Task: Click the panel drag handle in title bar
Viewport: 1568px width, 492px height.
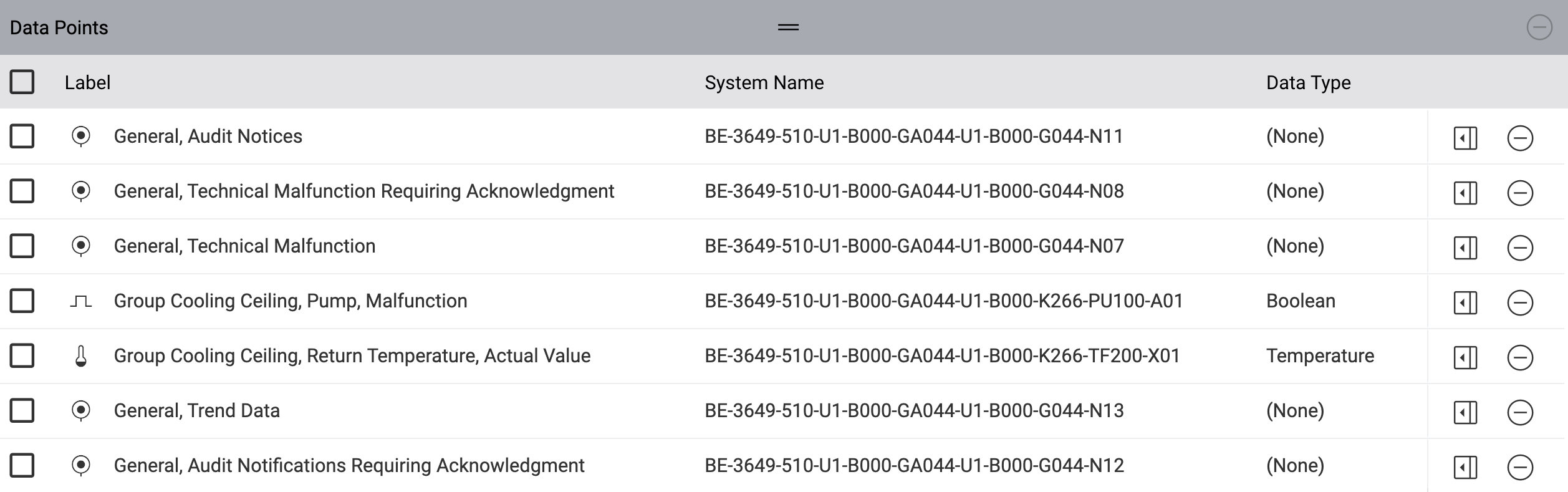Action: coord(788,27)
